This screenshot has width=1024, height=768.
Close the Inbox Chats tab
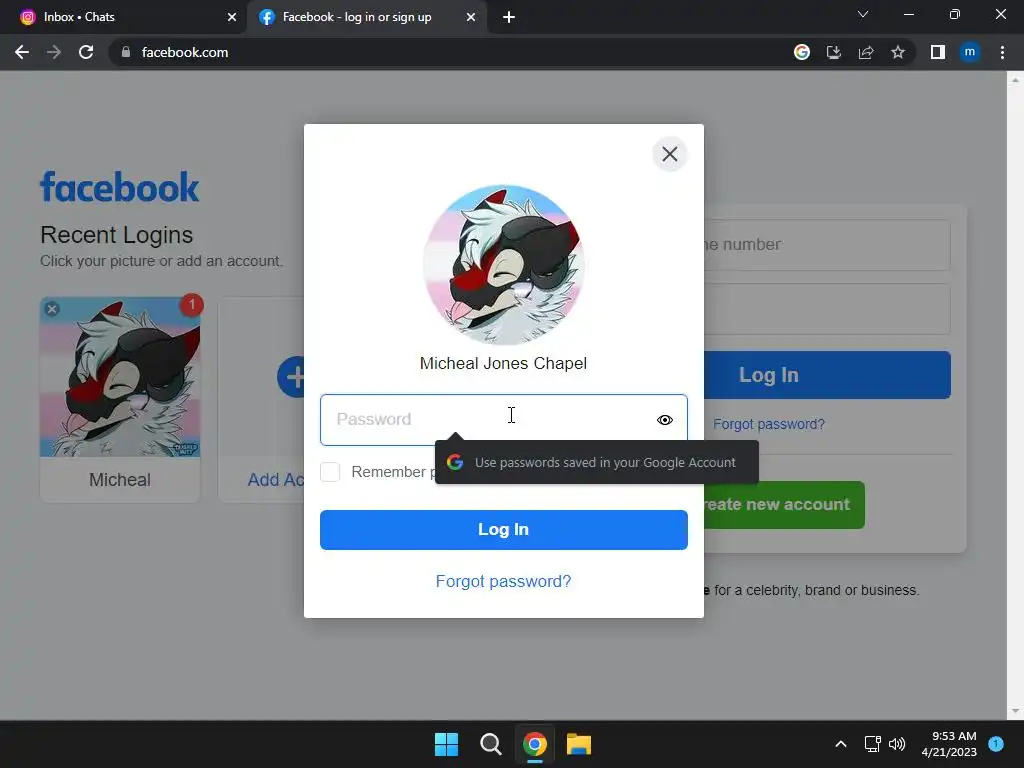(232, 18)
